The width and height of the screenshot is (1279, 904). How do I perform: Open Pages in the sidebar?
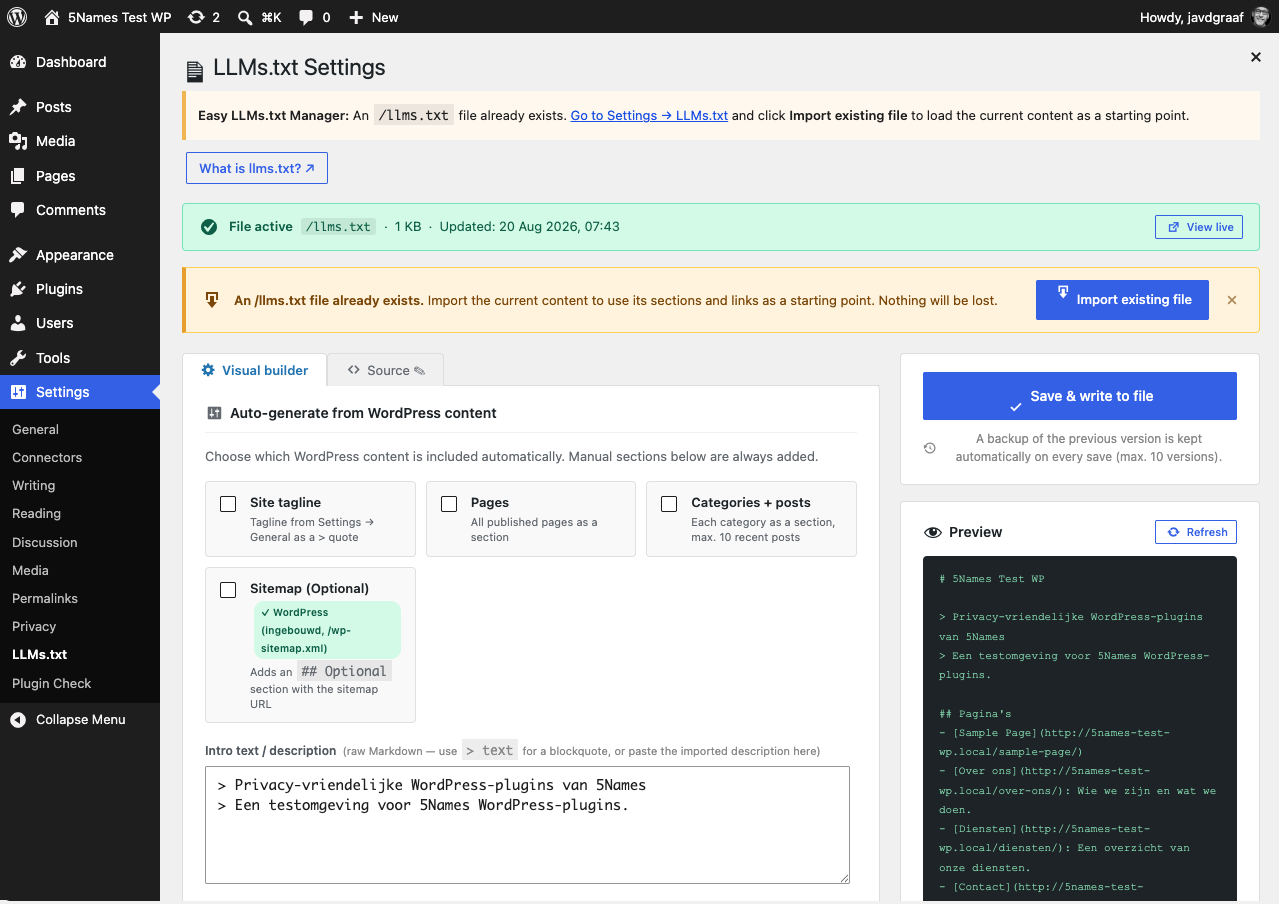pos(80,176)
